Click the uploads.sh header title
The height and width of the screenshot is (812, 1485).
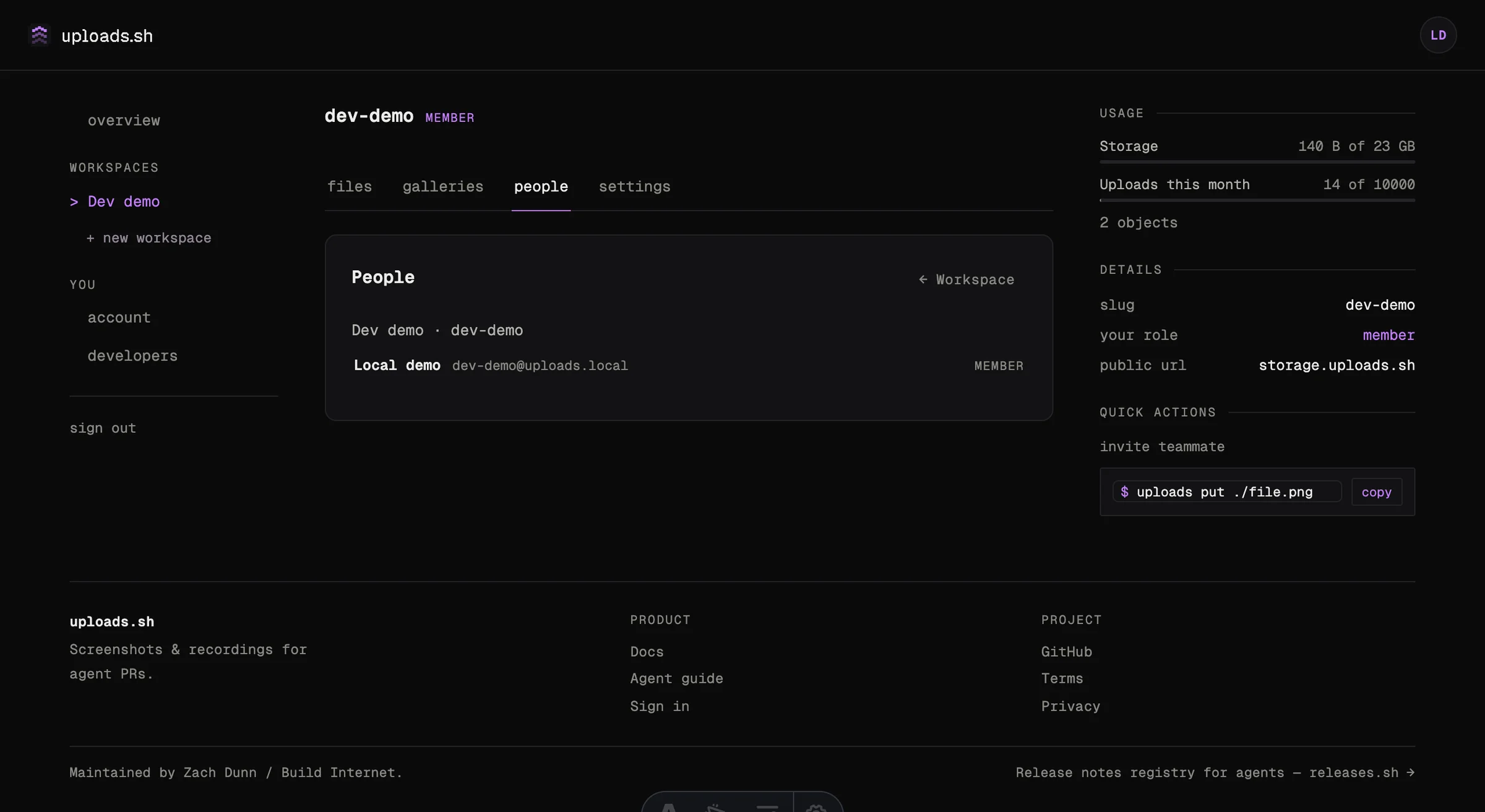coord(107,36)
